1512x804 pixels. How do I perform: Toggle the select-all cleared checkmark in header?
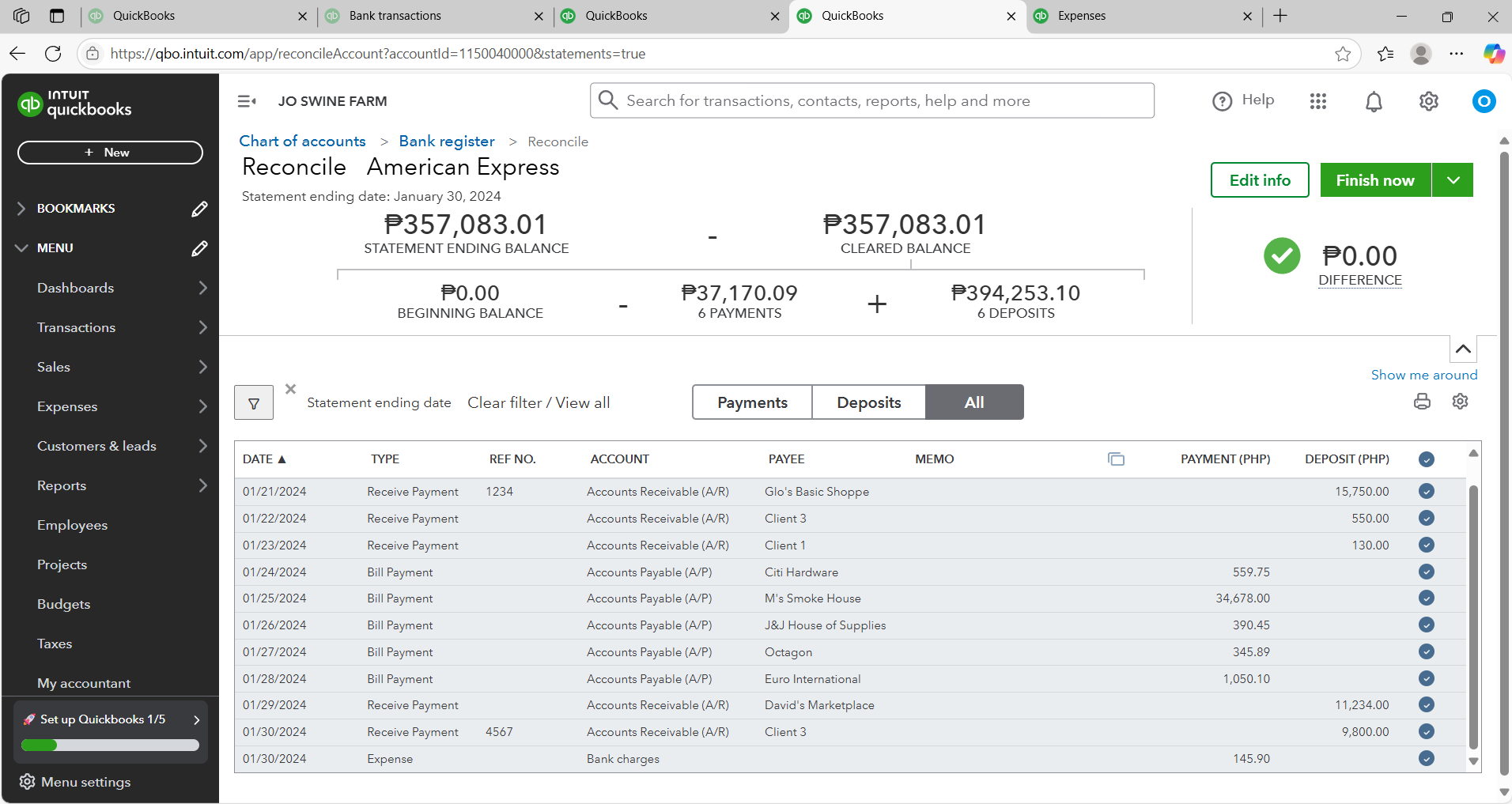(x=1426, y=459)
